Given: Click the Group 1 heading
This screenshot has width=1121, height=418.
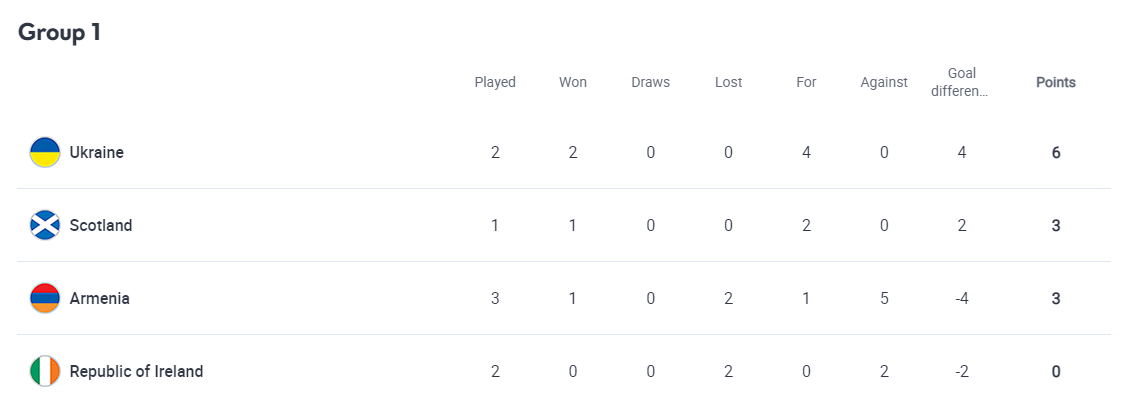Looking at the screenshot, I should tap(59, 32).
